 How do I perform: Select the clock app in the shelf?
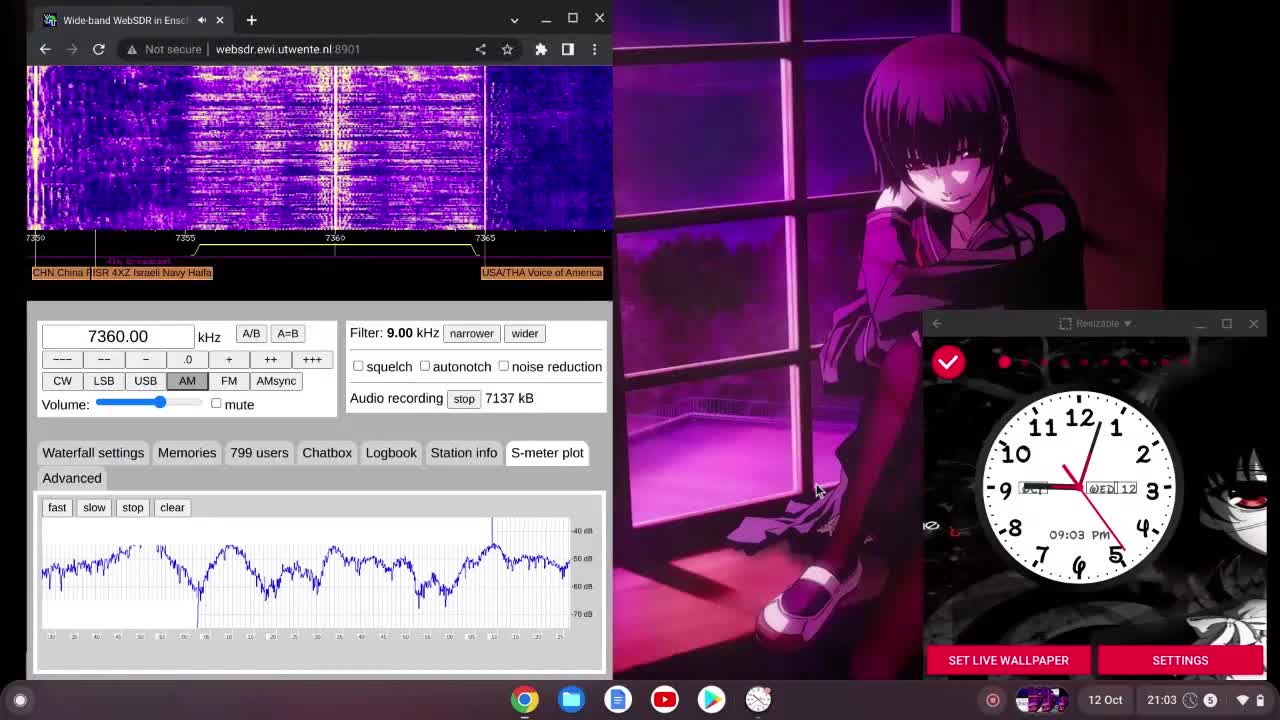[758, 700]
